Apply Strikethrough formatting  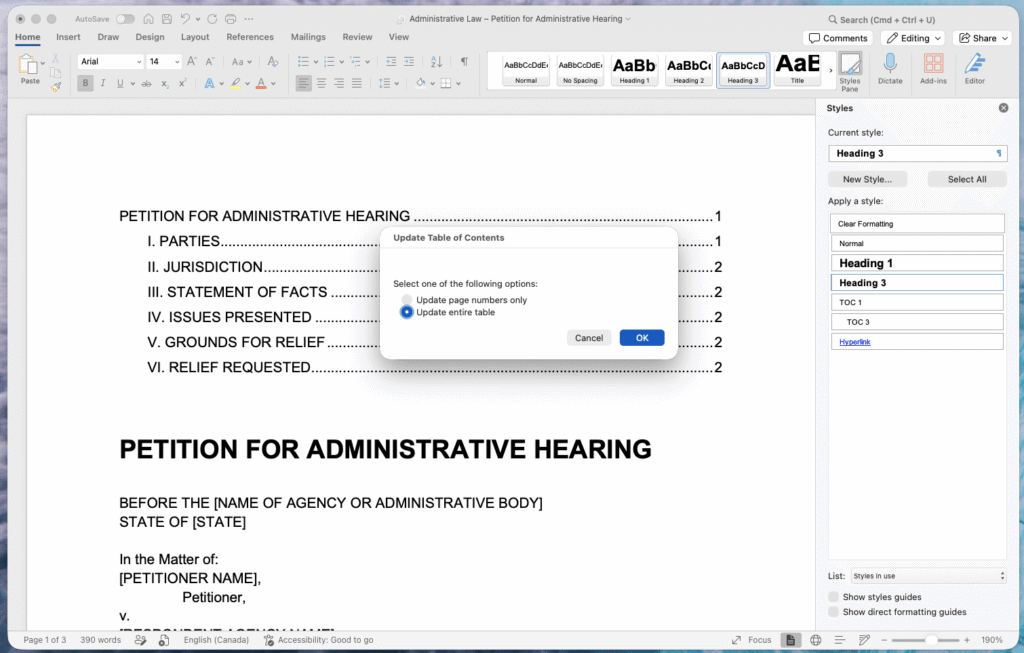(146, 83)
